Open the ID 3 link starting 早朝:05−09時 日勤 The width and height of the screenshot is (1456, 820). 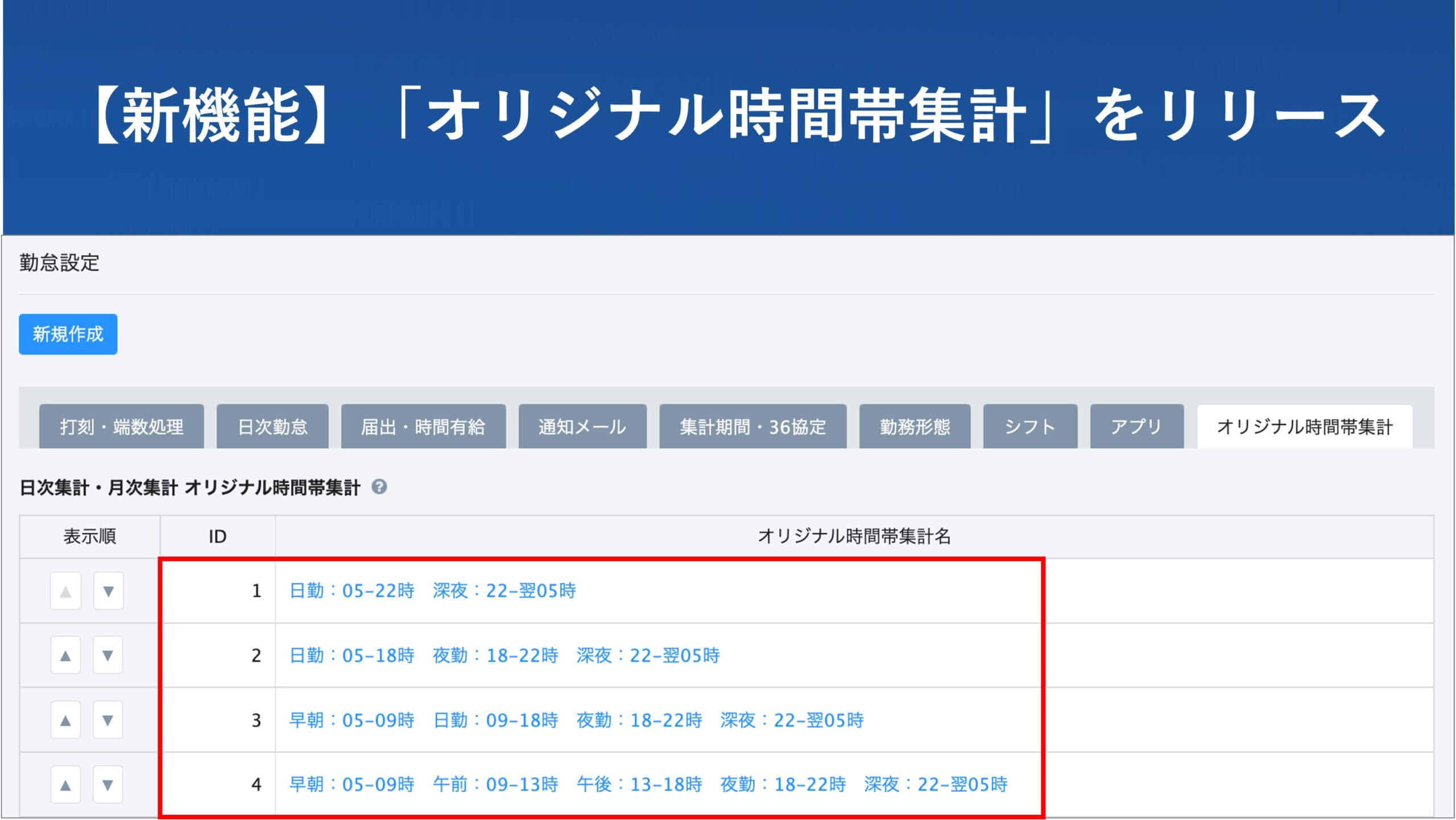(x=577, y=720)
